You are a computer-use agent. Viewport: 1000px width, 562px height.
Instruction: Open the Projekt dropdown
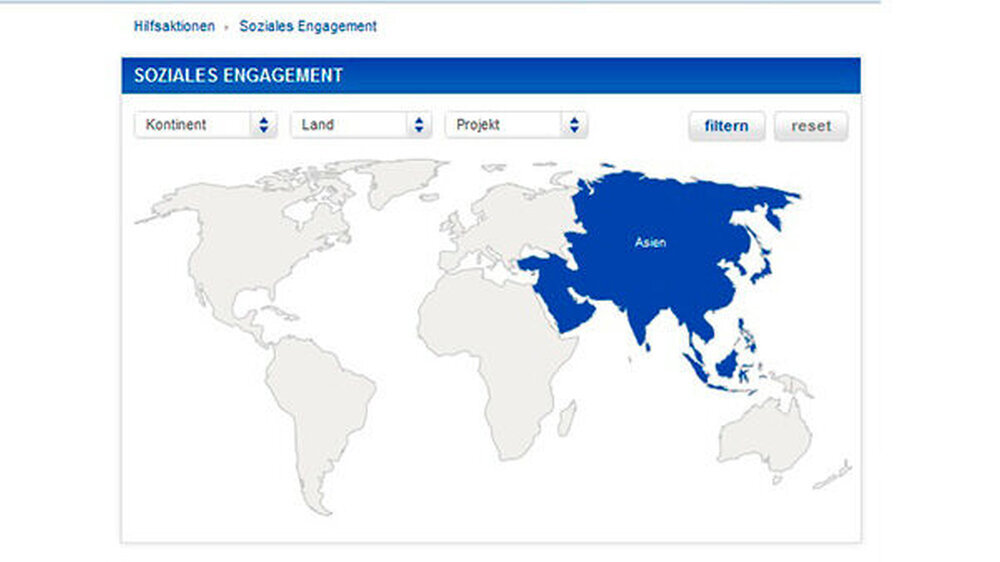click(x=516, y=125)
